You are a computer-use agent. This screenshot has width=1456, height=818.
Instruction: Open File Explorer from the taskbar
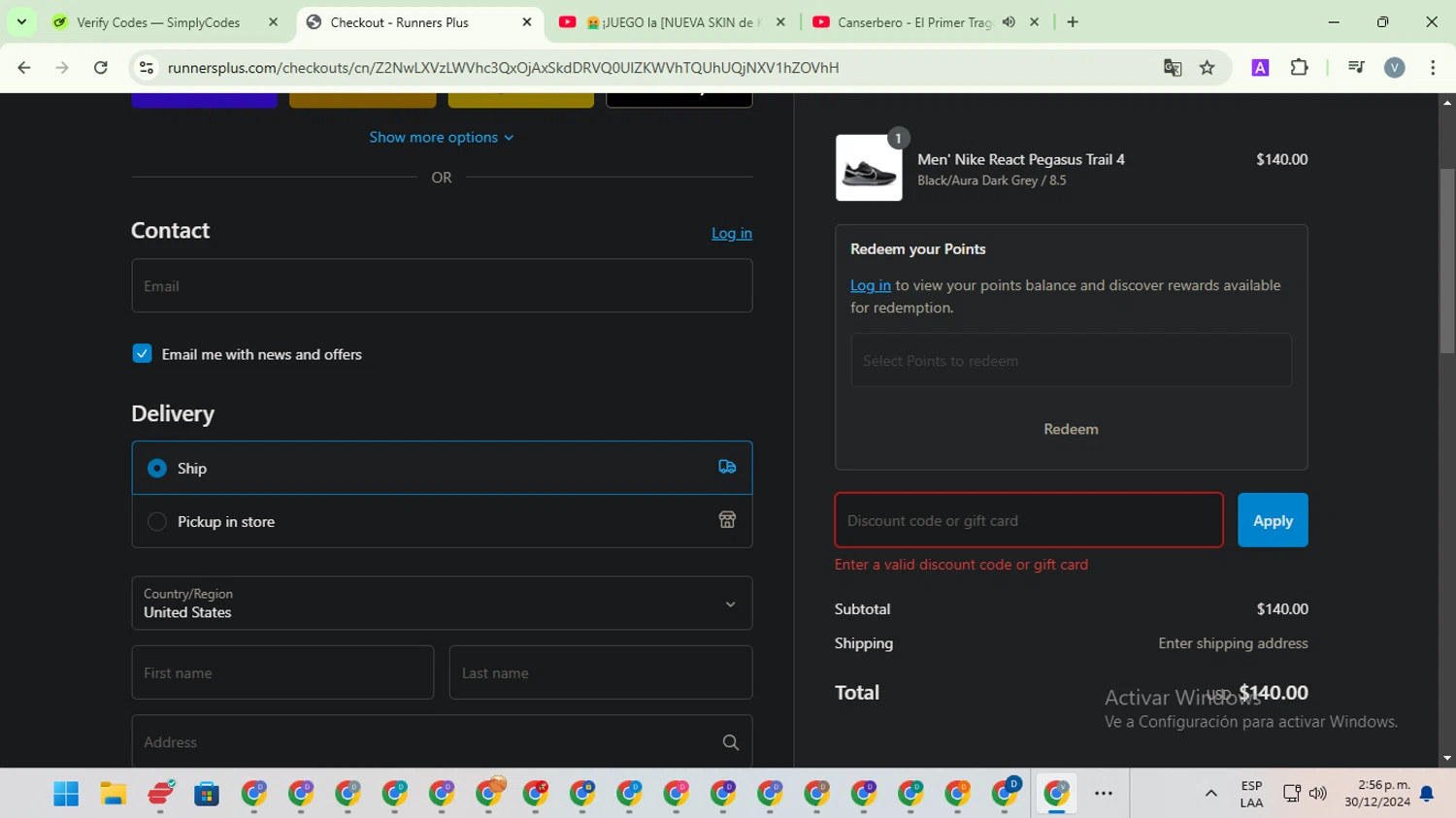coord(113,794)
